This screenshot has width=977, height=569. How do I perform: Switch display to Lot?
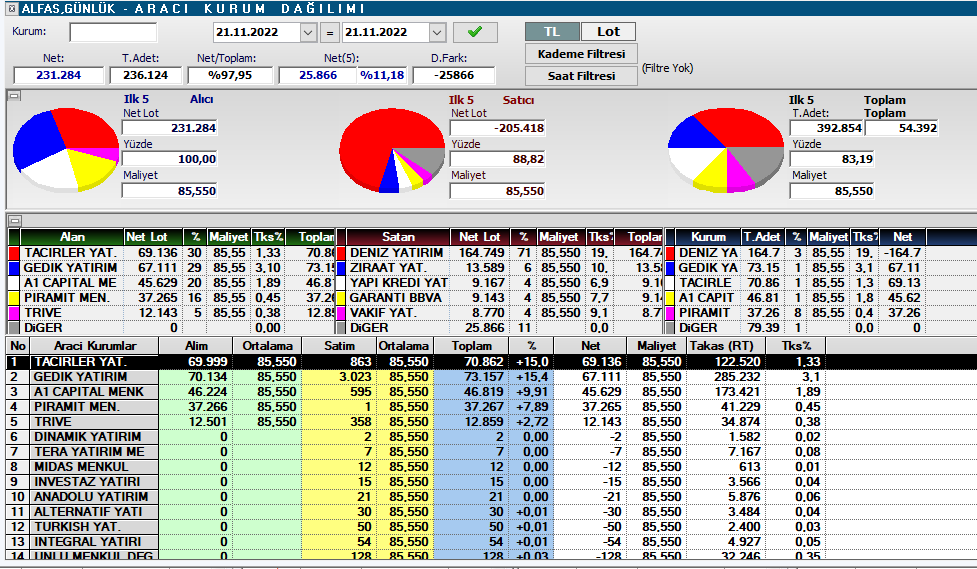tap(608, 32)
